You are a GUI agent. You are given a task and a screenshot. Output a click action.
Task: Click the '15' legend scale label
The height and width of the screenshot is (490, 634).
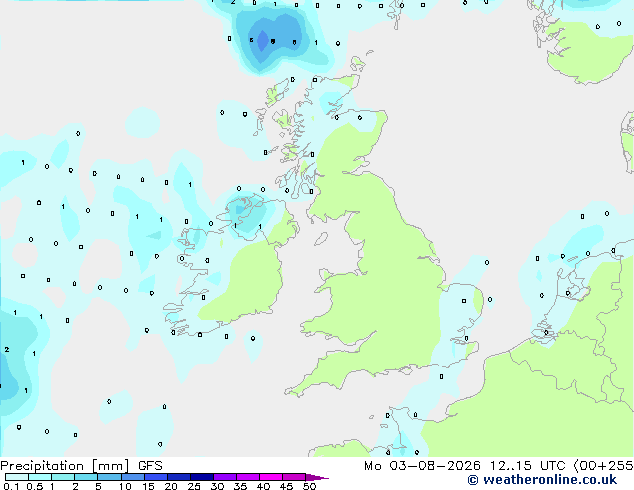(148, 486)
